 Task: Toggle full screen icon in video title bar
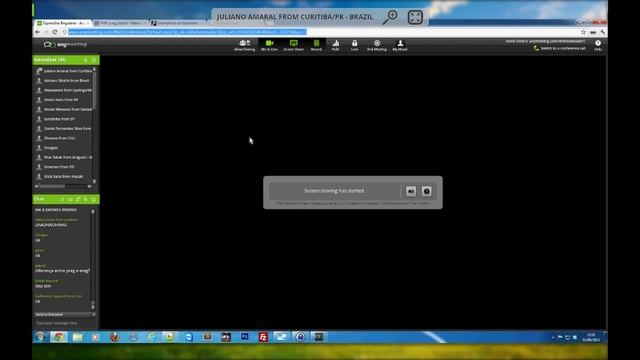415,17
